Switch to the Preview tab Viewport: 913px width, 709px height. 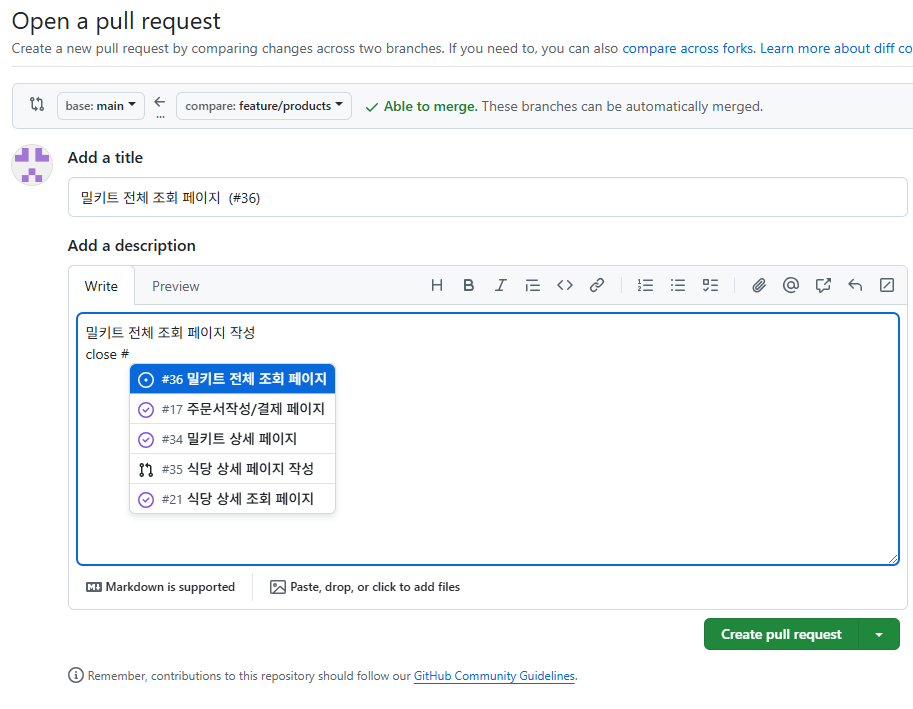[176, 286]
